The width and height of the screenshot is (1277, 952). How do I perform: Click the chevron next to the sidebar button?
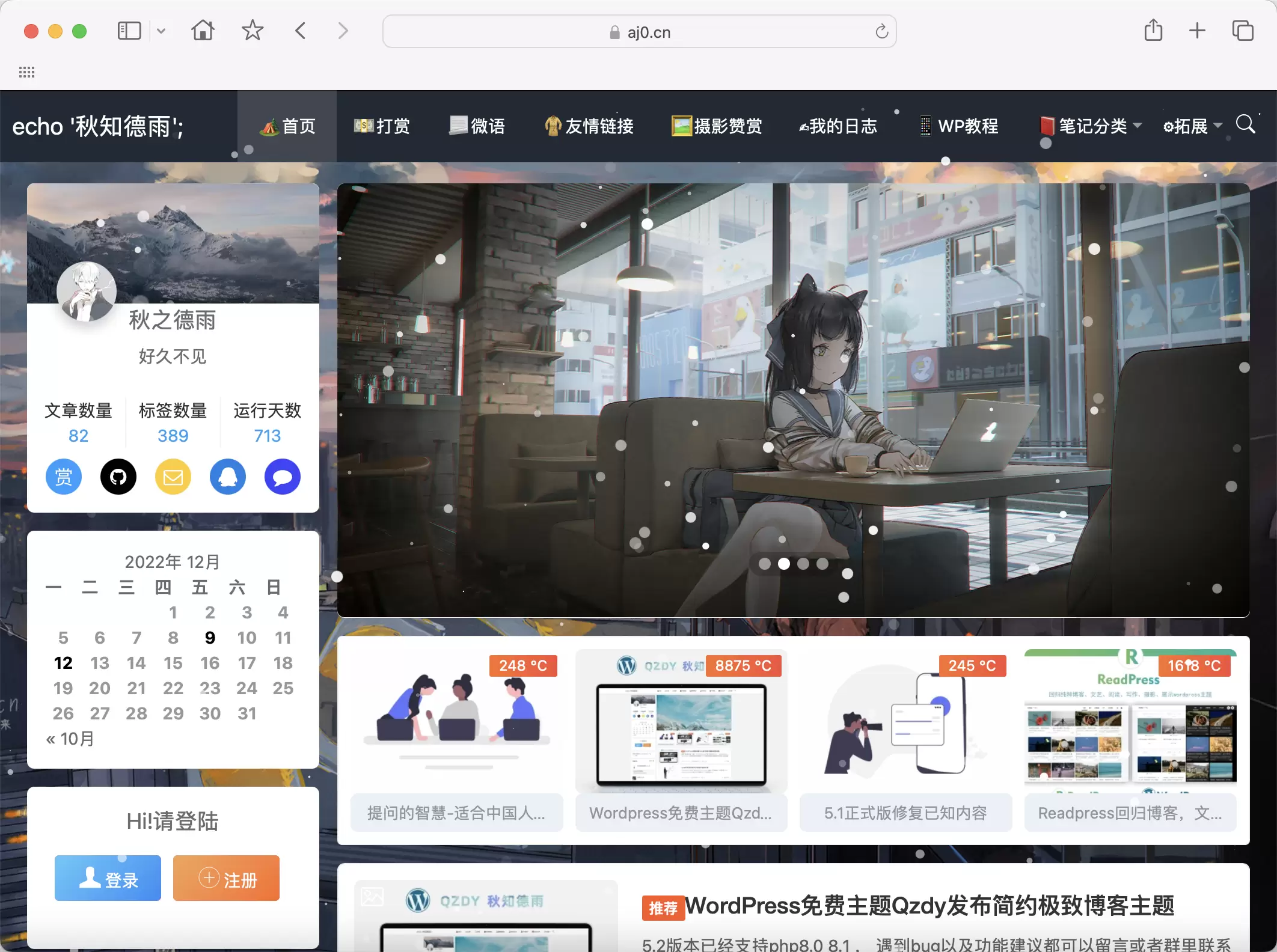(x=161, y=31)
